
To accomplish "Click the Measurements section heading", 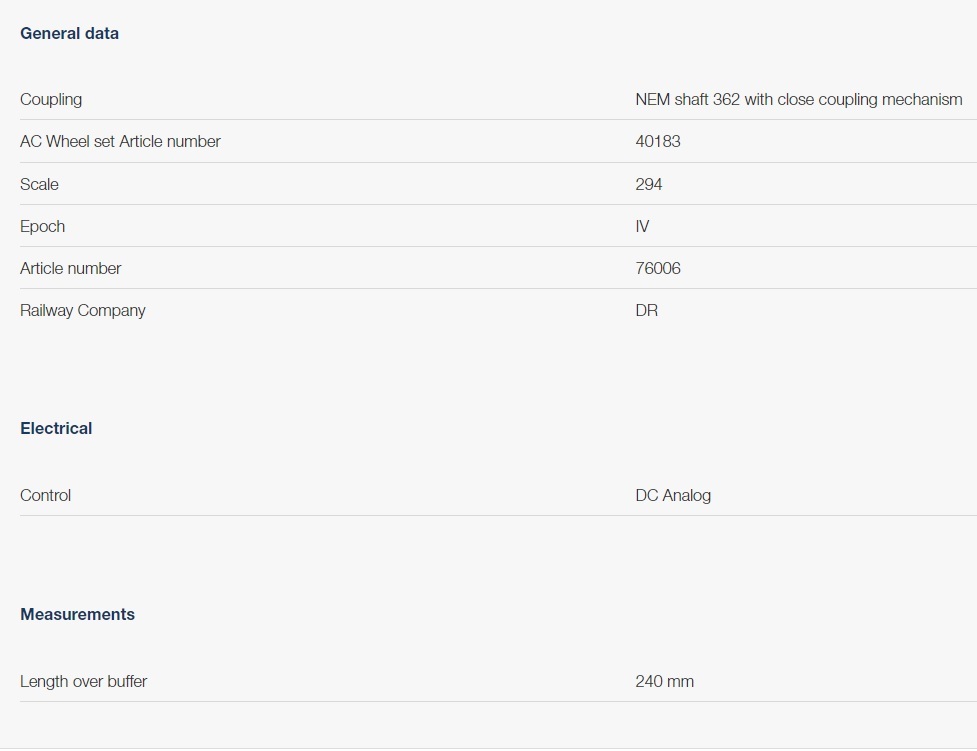I will 77,614.
